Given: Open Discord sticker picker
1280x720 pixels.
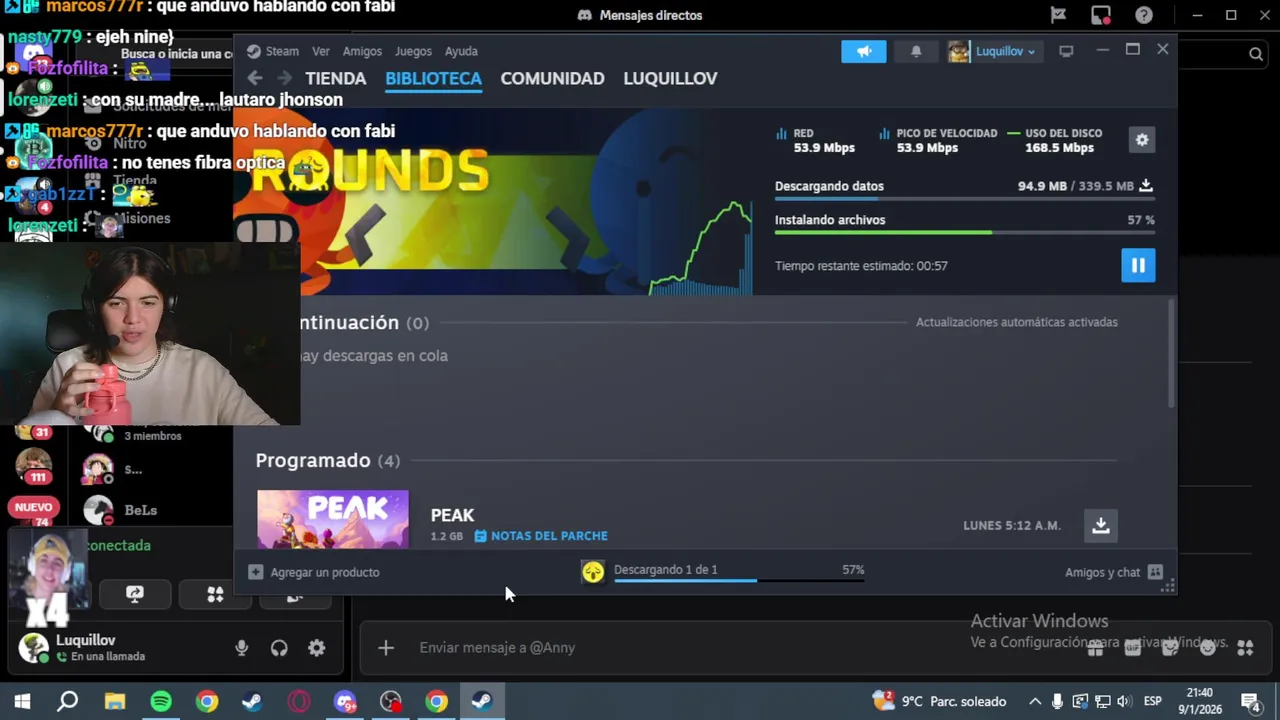Looking at the screenshot, I should pos(1170,648).
